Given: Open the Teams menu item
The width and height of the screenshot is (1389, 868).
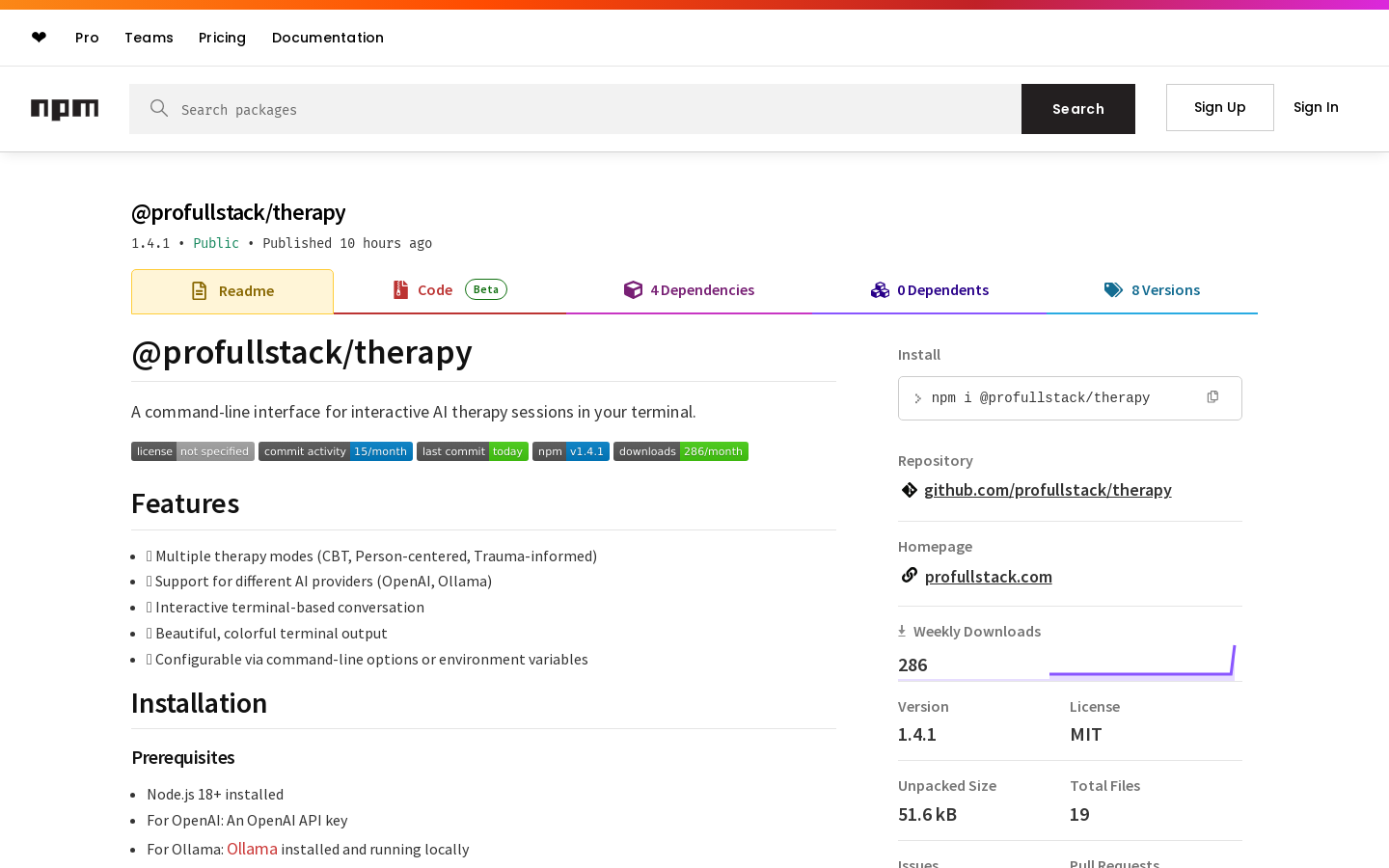Looking at the screenshot, I should point(149,38).
